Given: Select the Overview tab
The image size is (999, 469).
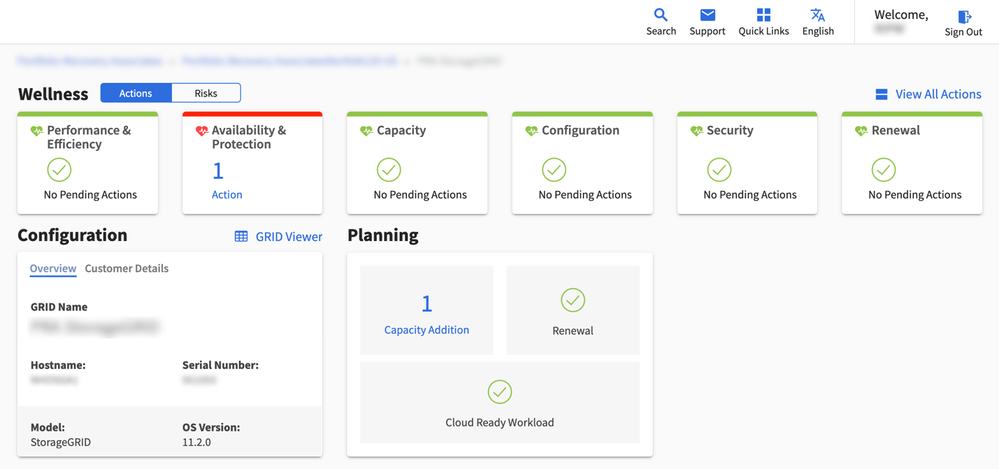Looking at the screenshot, I should click(53, 268).
